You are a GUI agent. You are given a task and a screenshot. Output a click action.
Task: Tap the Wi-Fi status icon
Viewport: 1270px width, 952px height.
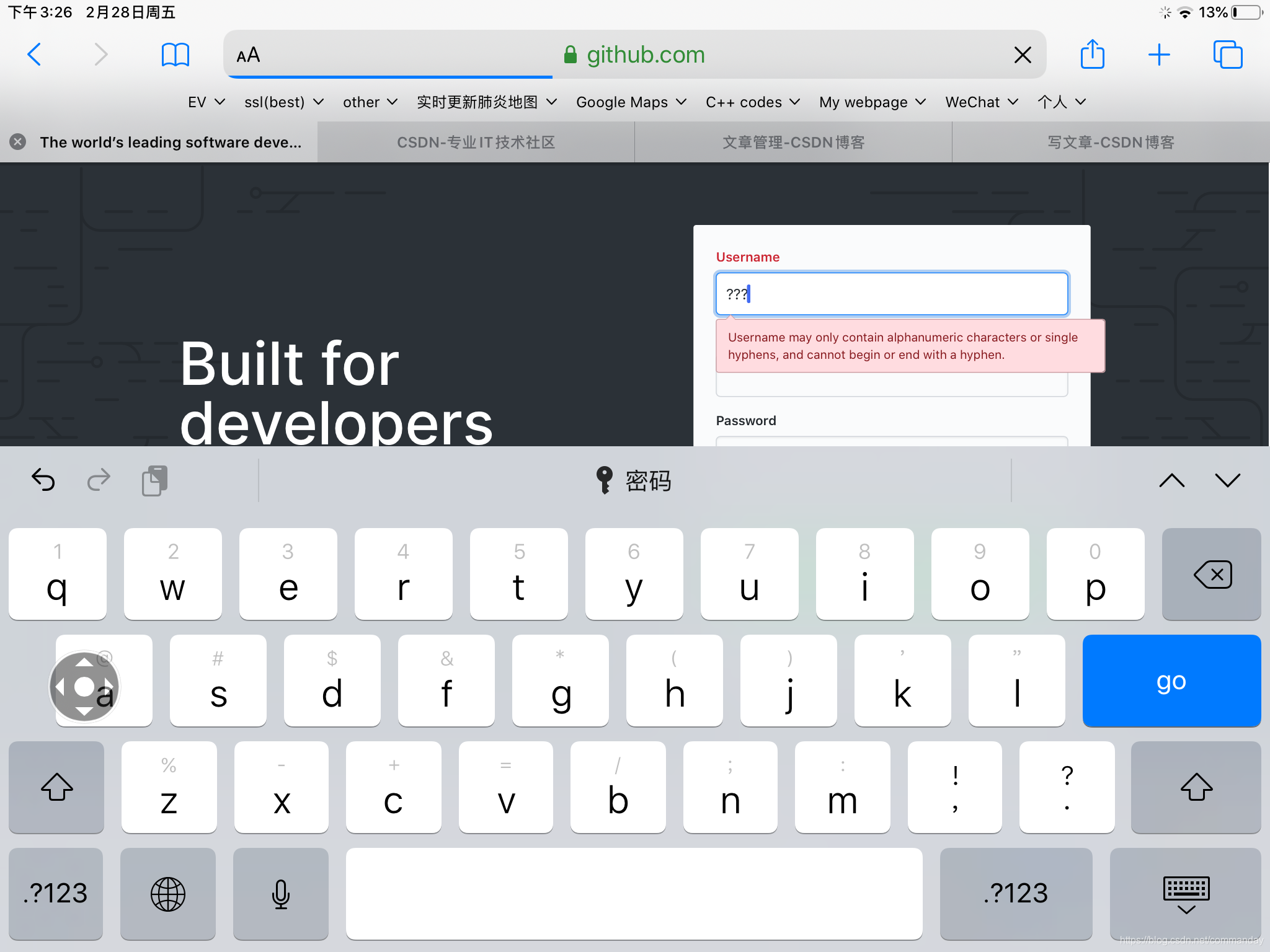coord(1184,12)
